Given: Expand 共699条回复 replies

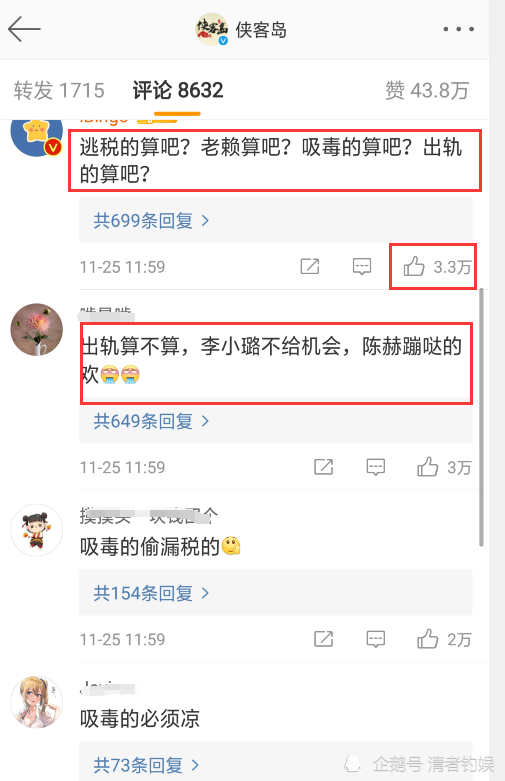Looking at the screenshot, I should click(x=151, y=220).
